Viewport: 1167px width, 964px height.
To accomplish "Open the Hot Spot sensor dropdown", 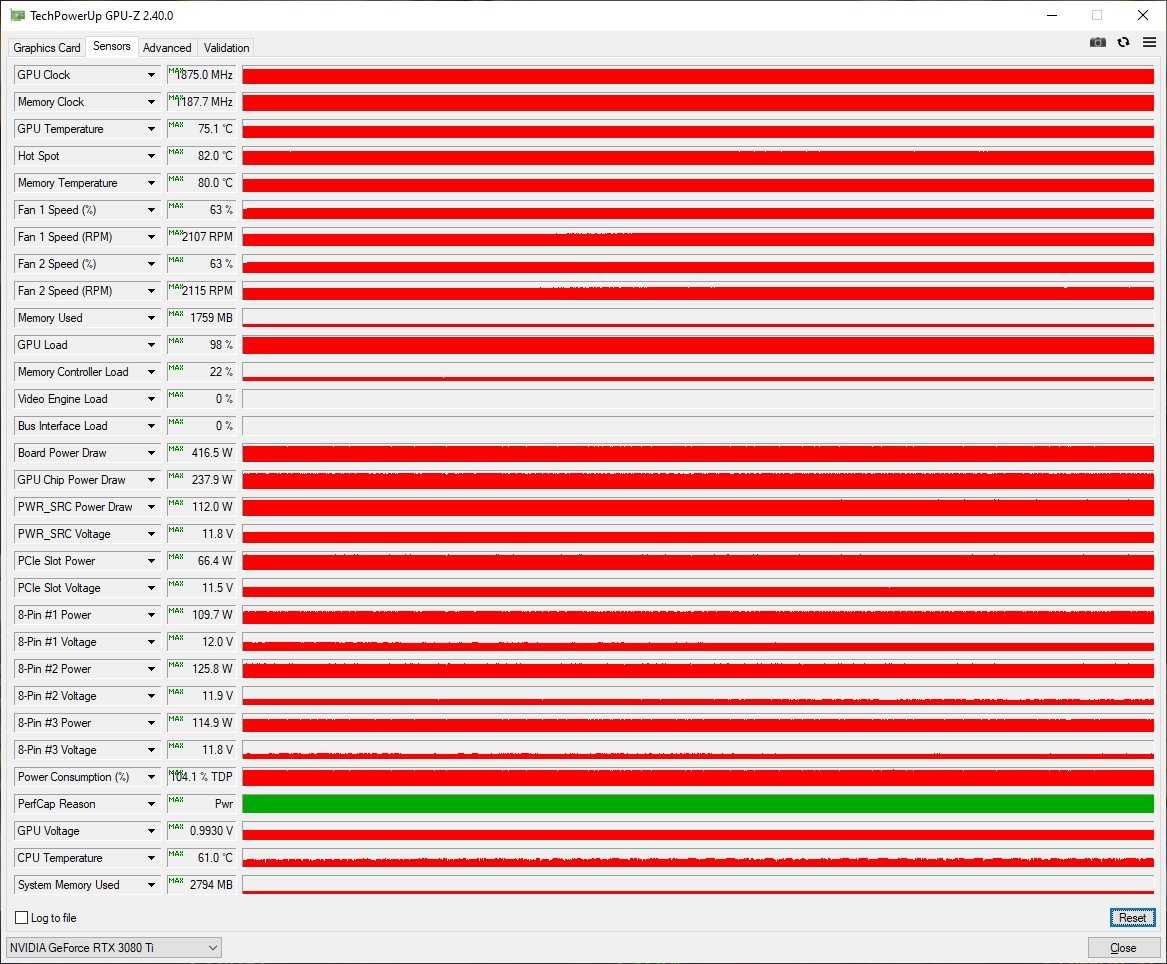I will pyautogui.click(x=152, y=156).
